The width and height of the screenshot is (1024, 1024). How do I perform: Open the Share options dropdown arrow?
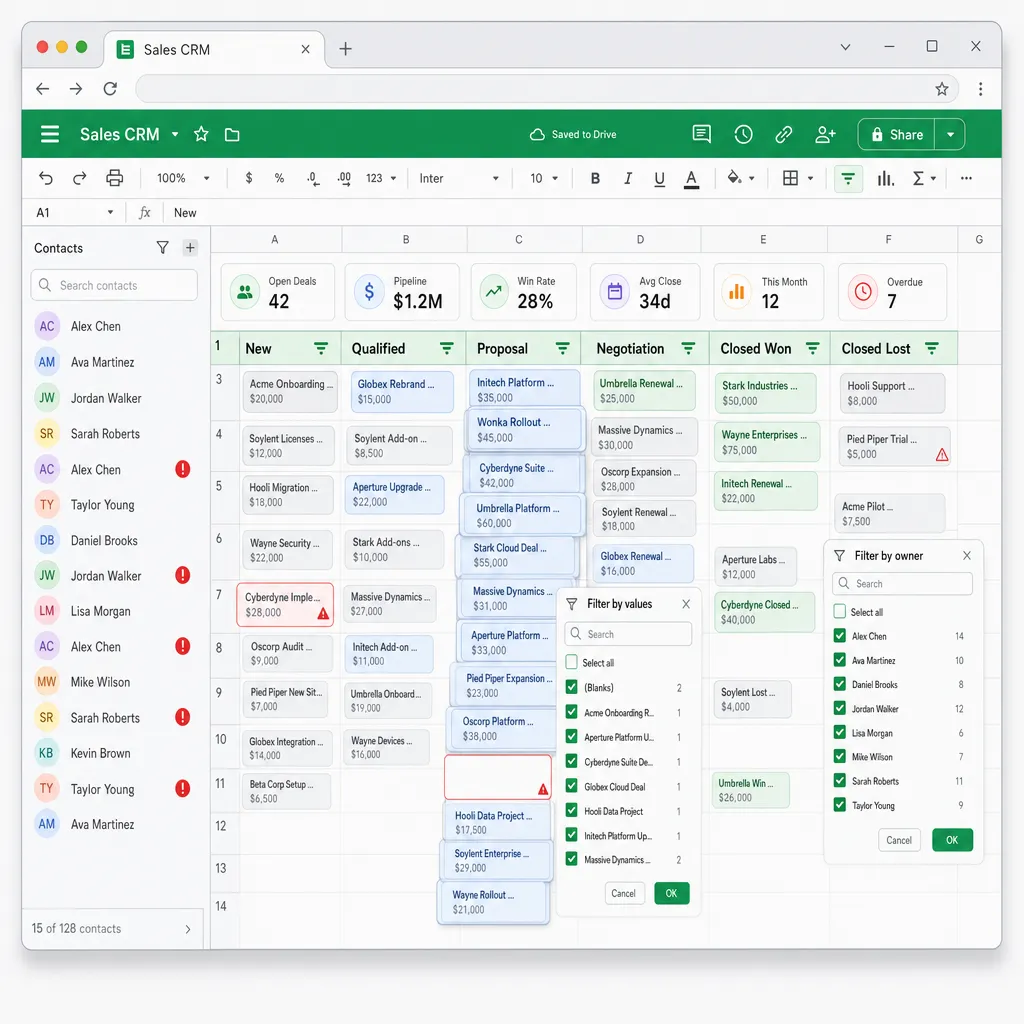pos(950,135)
